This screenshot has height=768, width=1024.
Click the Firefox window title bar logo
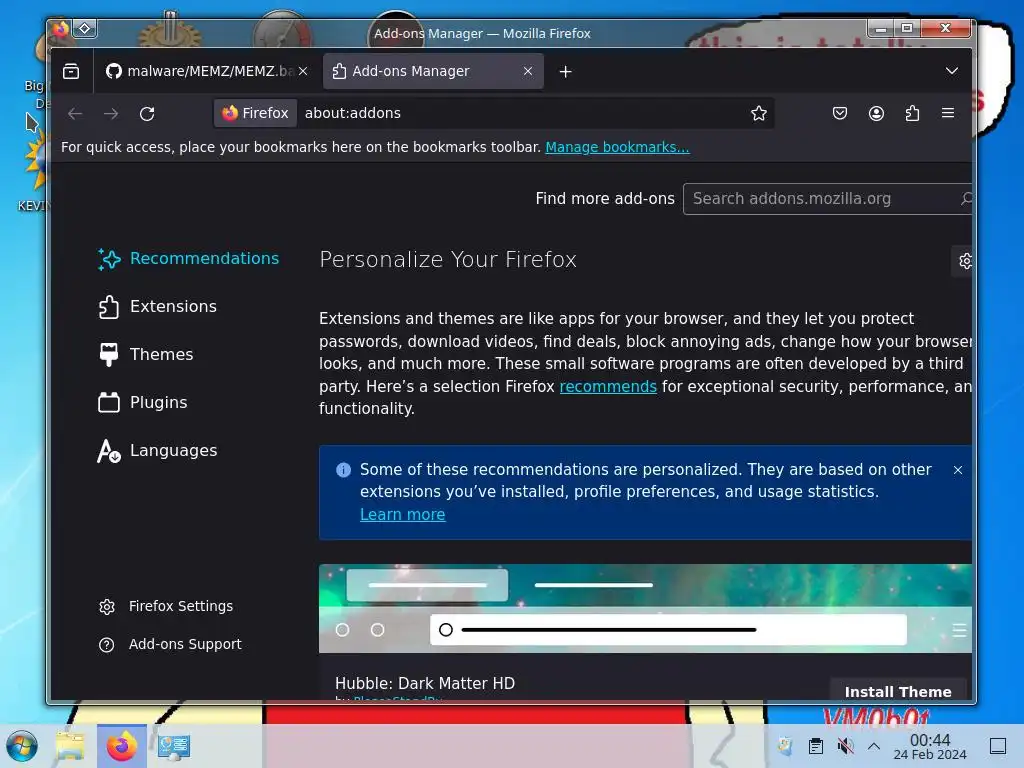[61, 29]
